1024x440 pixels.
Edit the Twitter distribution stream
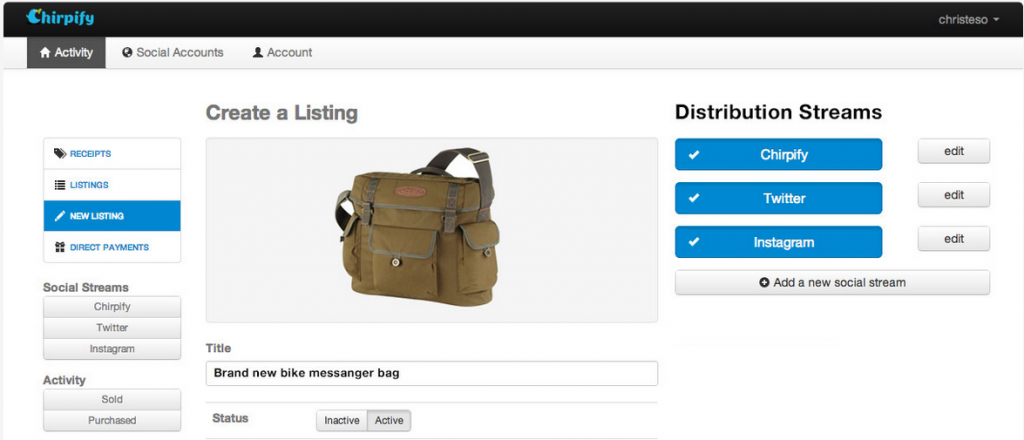(x=953, y=195)
